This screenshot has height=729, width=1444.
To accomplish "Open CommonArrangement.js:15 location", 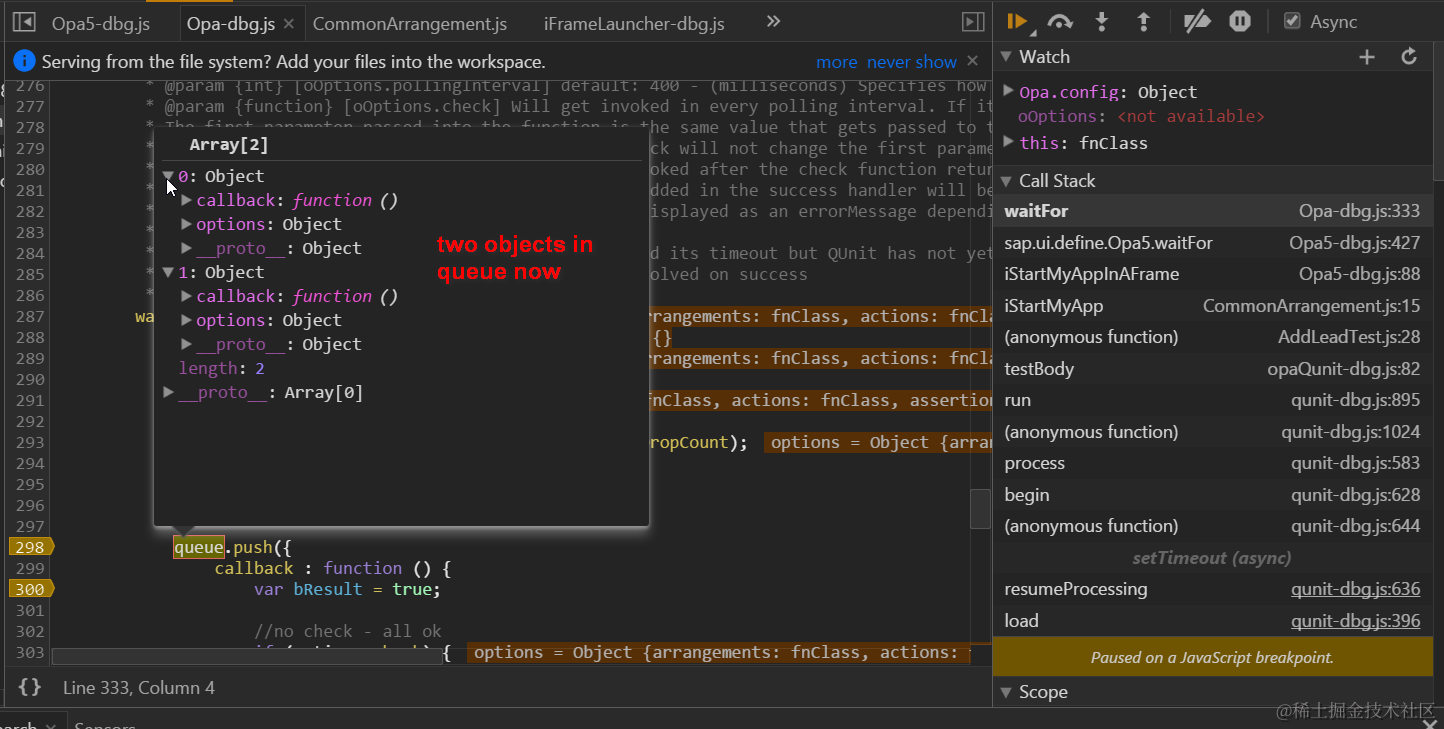I will pos(1311,306).
